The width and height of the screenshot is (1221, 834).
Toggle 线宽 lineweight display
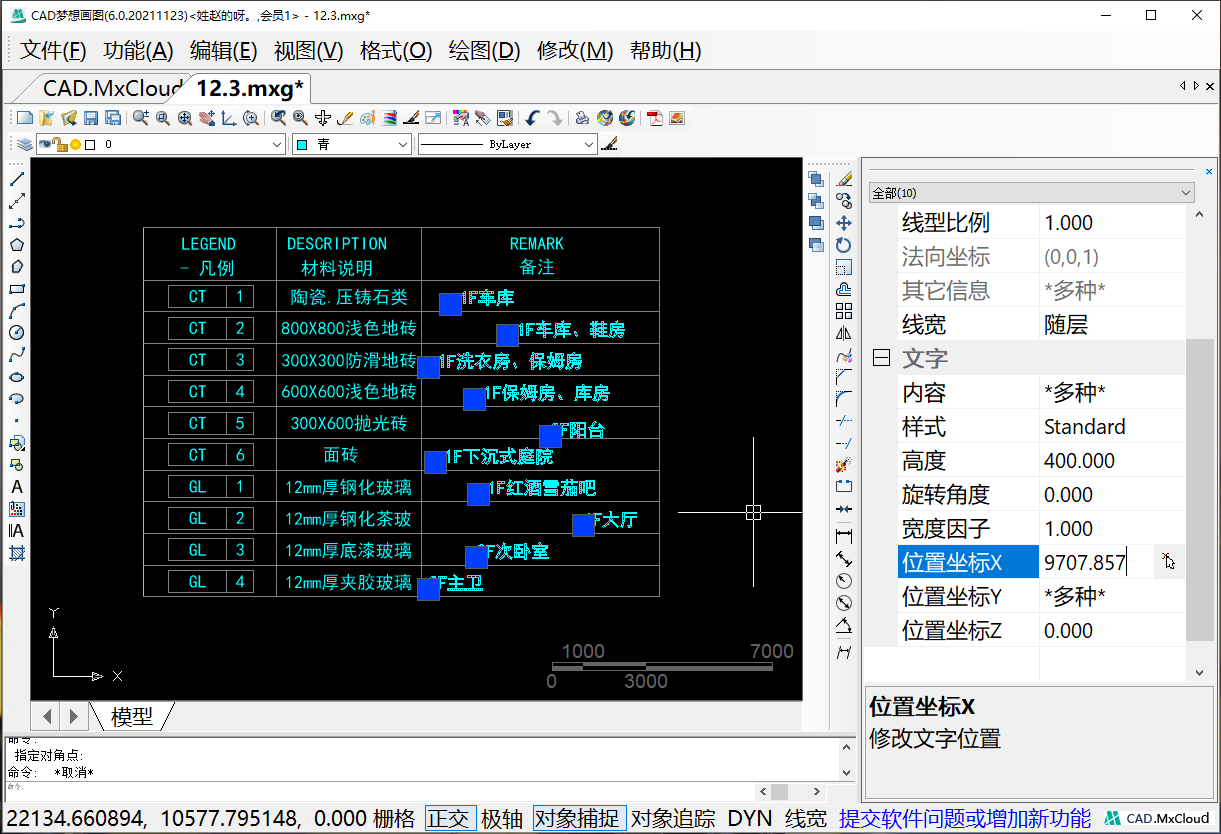(x=806, y=819)
